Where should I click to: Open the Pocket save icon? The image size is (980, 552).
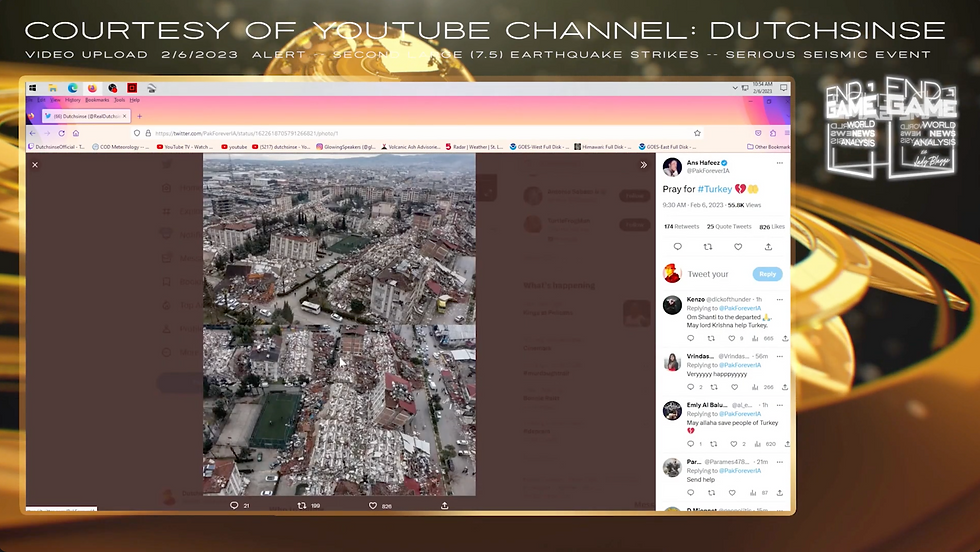point(758,133)
